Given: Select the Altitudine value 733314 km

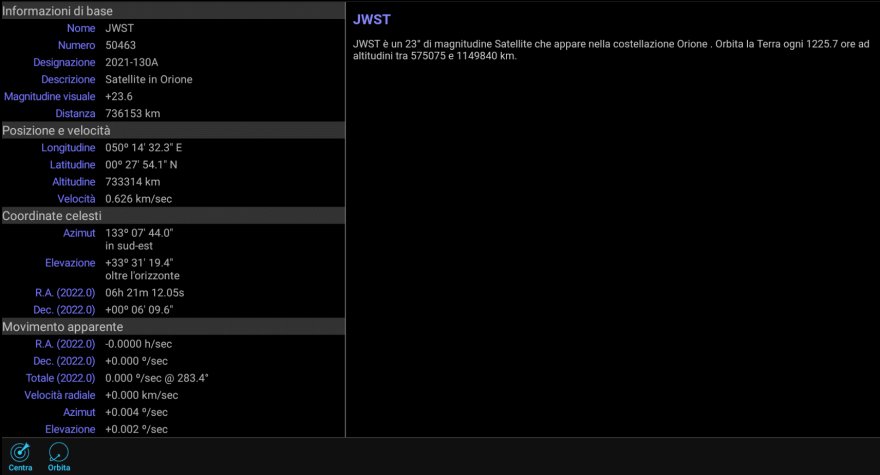Looking at the screenshot, I should pyautogui.click(x=132, y=182).
